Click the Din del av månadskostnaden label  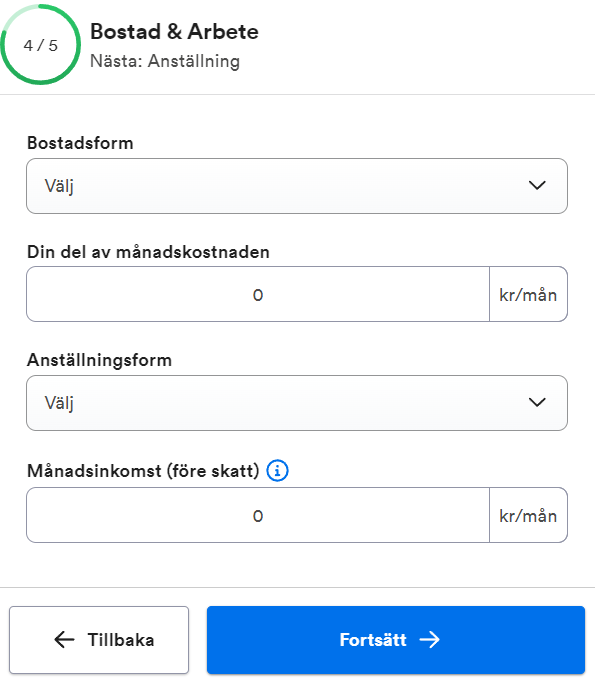point(148,252)
